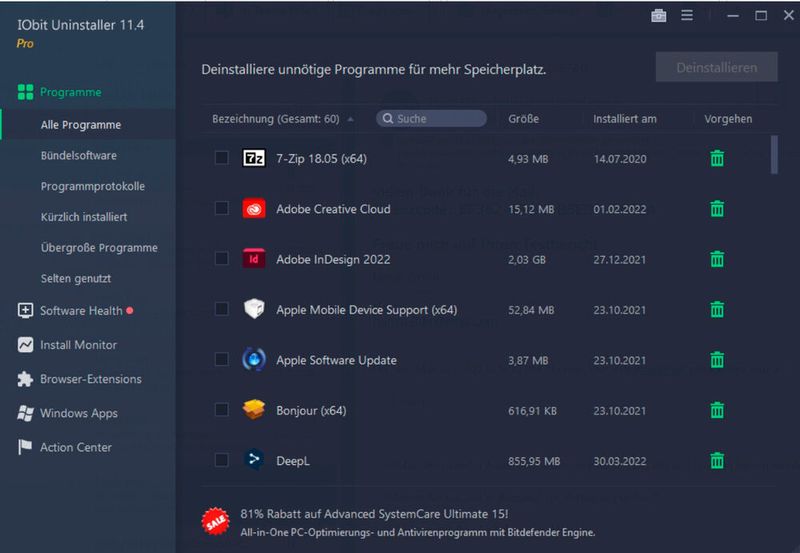Click the 616,91 KB size value
This screenshot has height=553, width=800.
pos(532,411)
